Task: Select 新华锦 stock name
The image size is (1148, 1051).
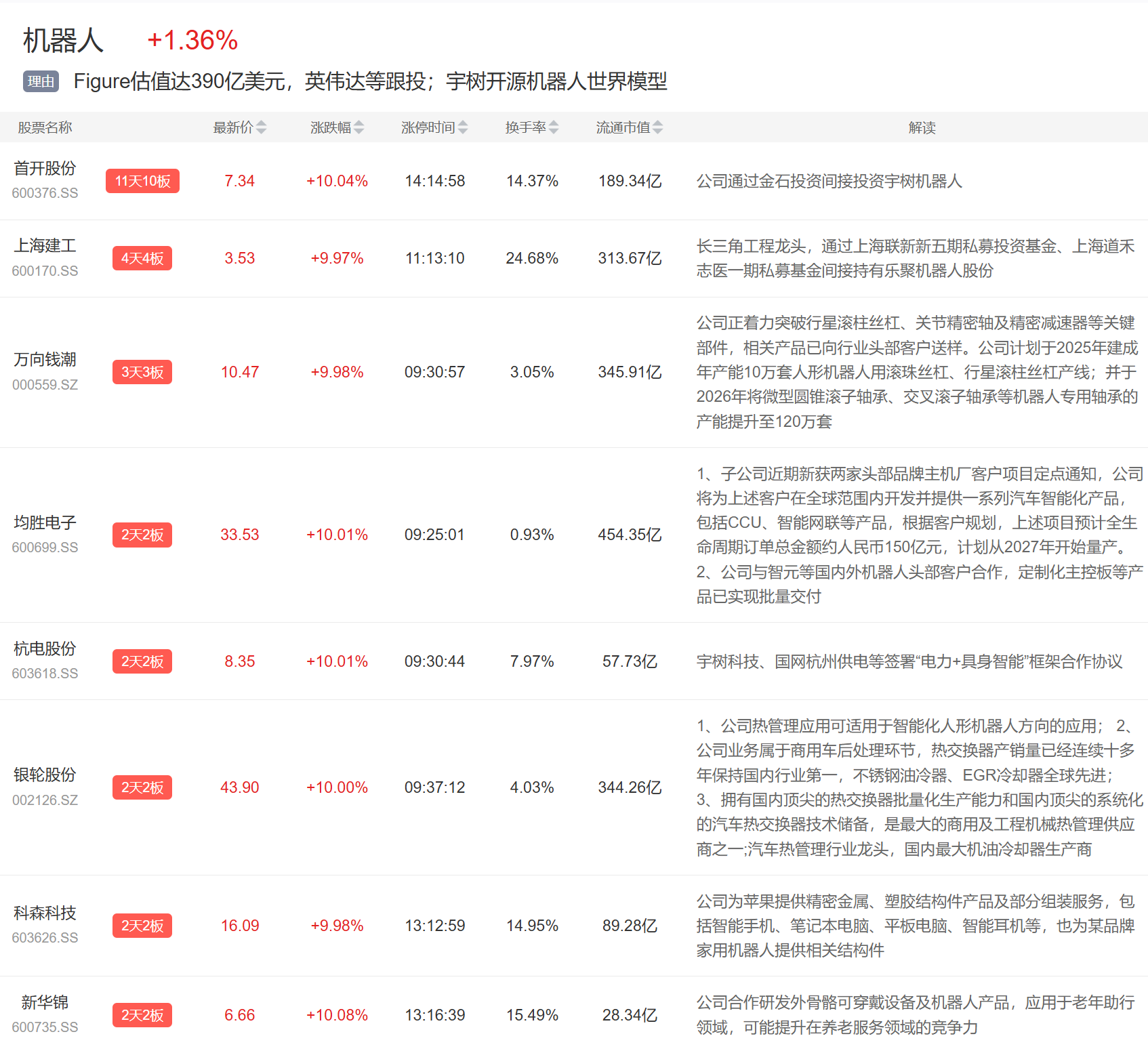Action: 45,1003
